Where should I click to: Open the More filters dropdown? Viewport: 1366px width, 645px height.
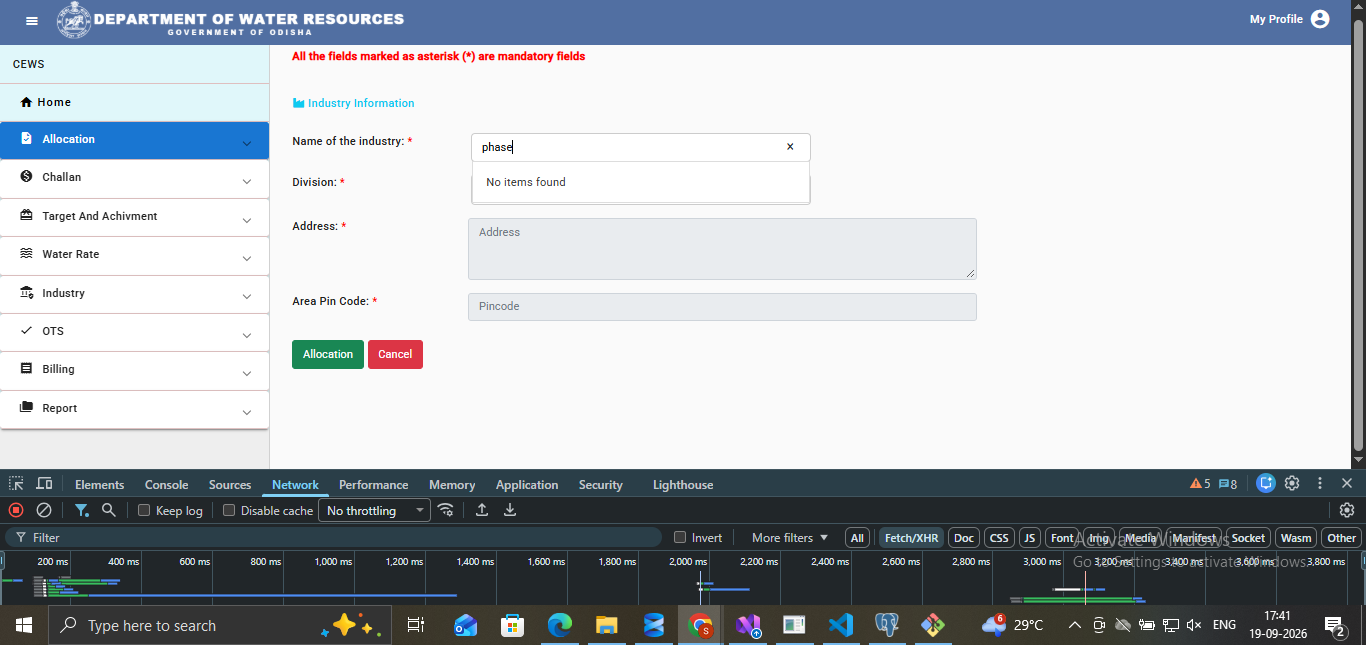coord(790,538)
